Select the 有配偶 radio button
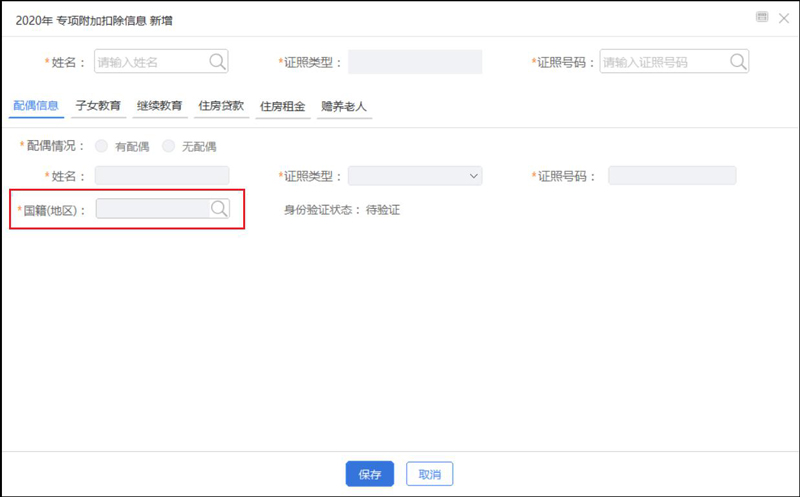Image resolution: width=800 pixels, height=497 pixels. (x=102, y=146)
